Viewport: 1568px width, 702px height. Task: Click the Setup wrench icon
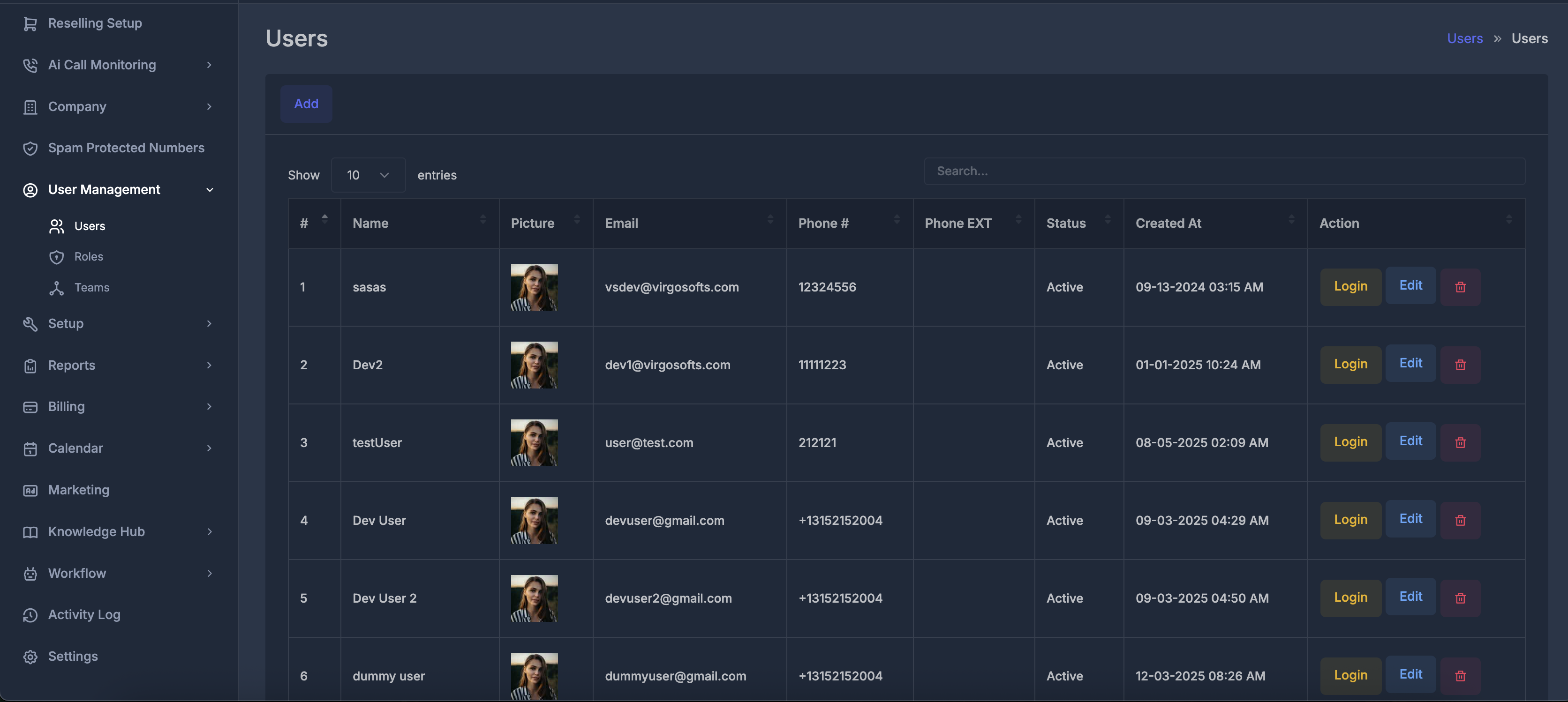tap(30, 324)
